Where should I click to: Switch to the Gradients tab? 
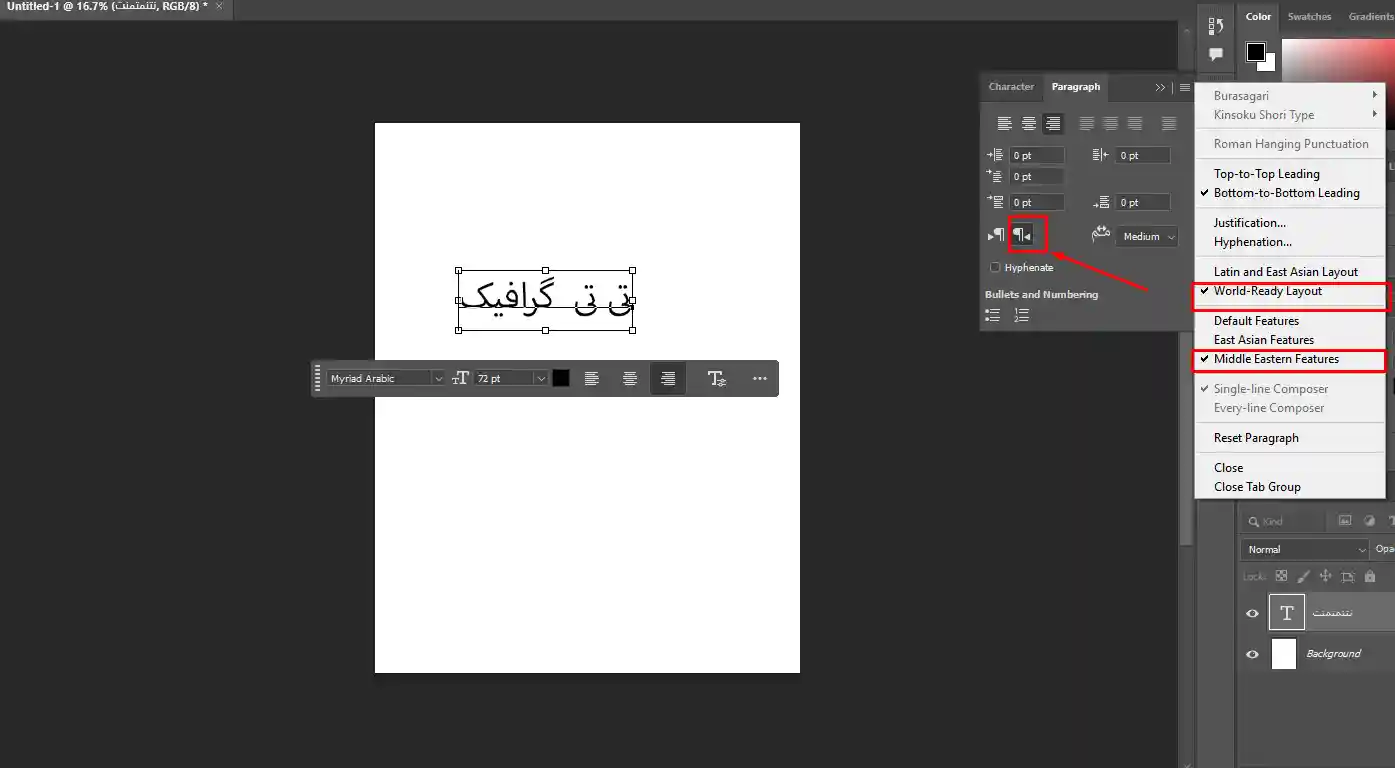[x=1370, y=16]
